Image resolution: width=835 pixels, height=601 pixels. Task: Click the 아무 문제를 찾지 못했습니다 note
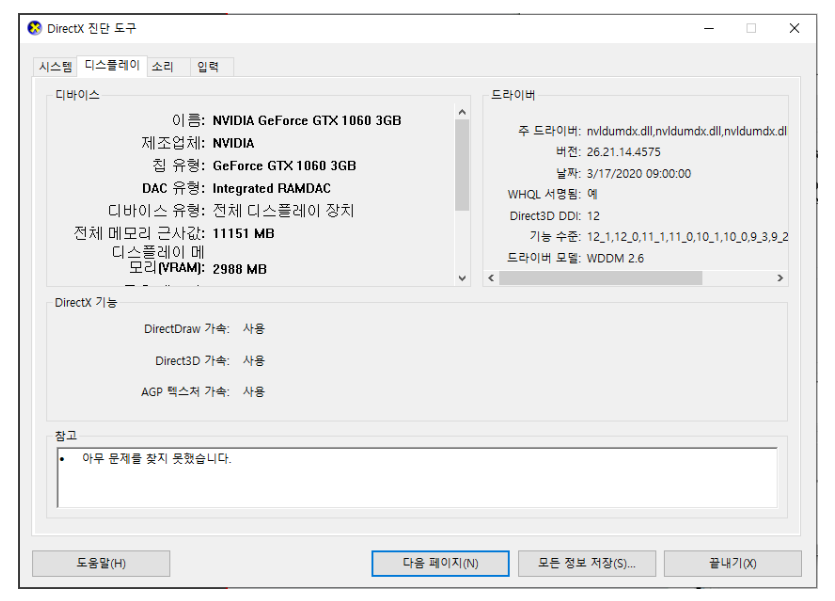click(157, 458)
